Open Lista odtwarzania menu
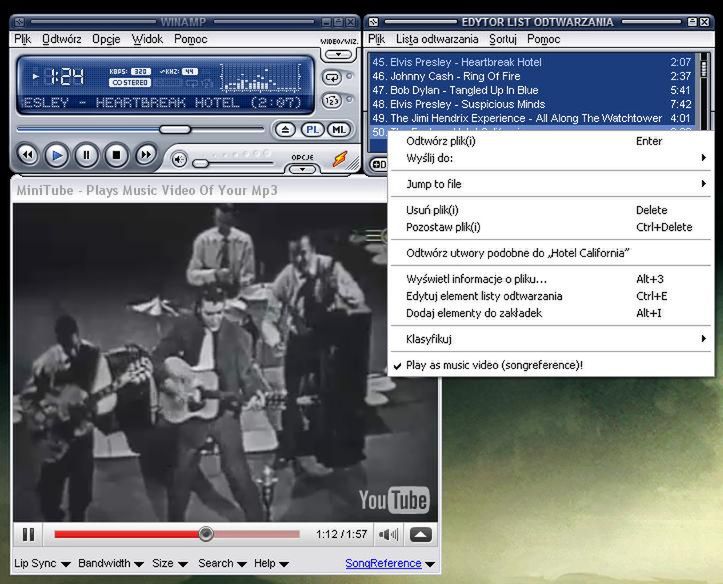 (x=437, y=39)
